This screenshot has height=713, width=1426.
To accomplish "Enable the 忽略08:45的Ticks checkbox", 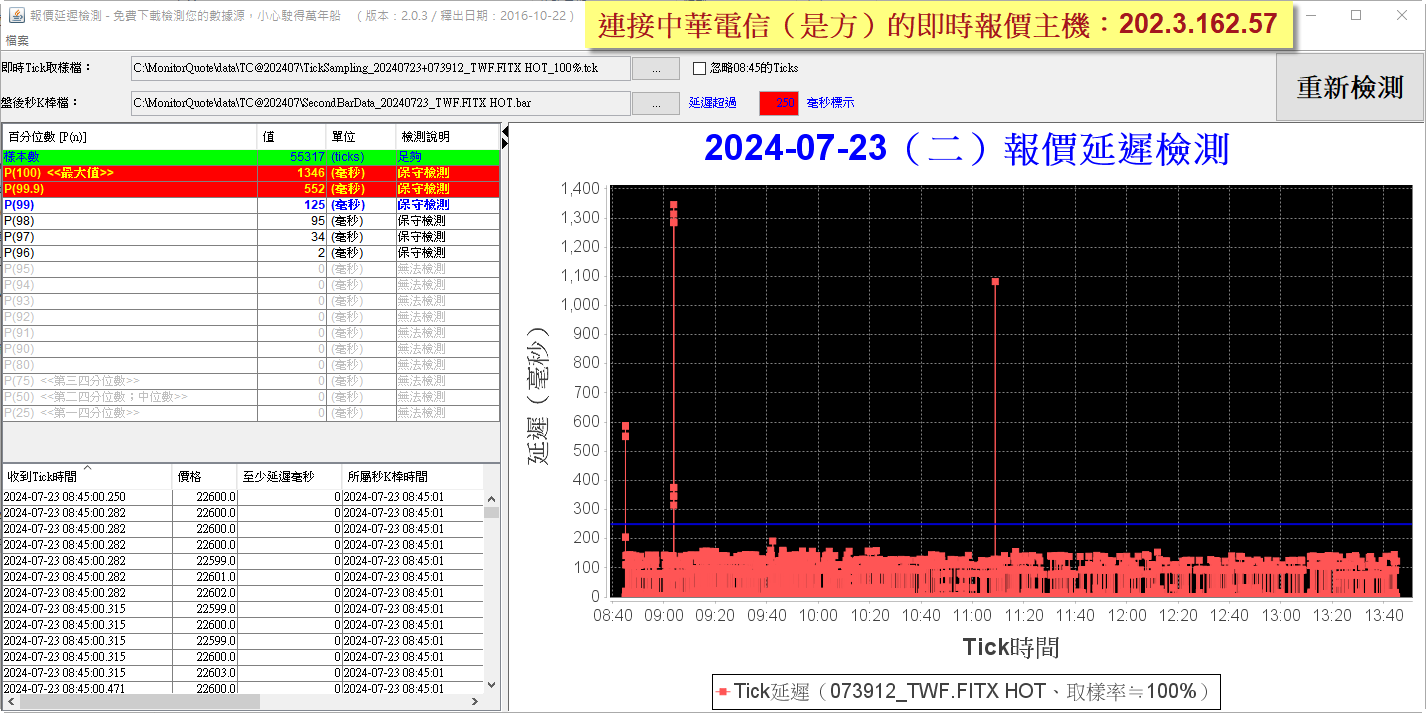I will click(700, 68).
